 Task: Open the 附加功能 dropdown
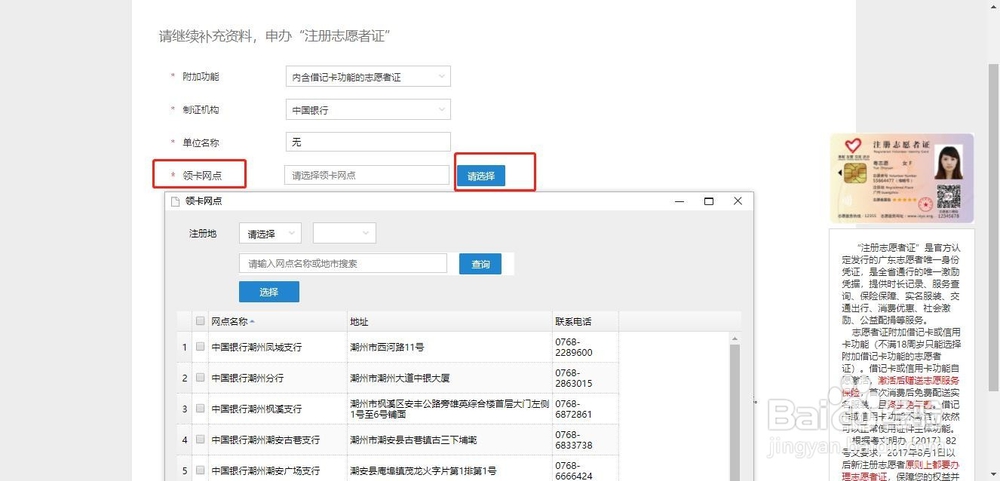[x=368, y=77]
